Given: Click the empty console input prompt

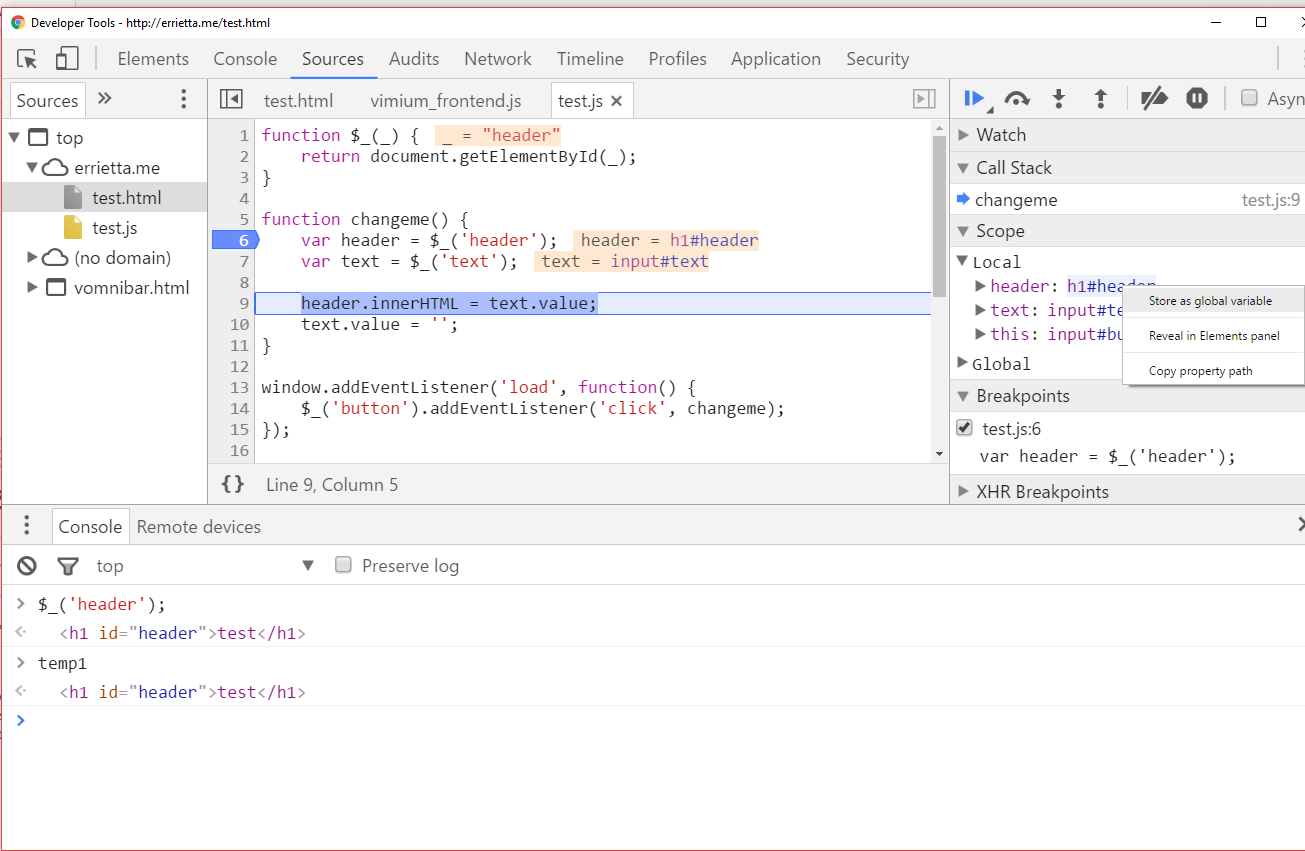Looking at the screenshot, I should pos(660,720).
